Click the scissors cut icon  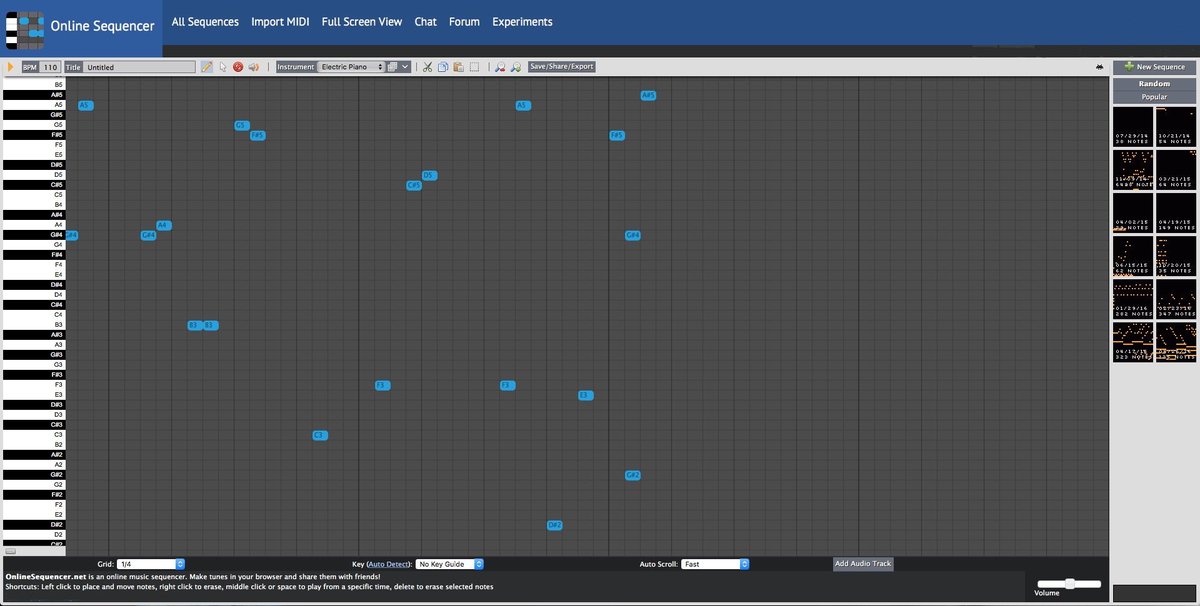pos(427,67)
